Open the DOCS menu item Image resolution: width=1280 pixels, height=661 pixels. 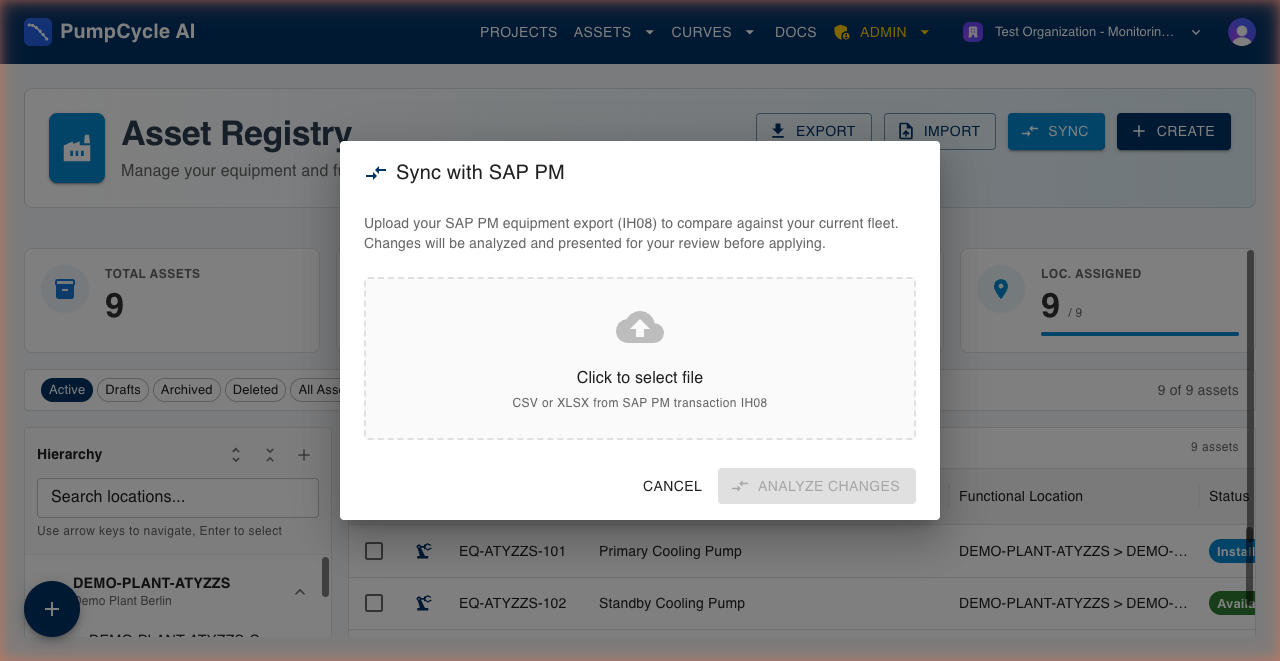795,31
